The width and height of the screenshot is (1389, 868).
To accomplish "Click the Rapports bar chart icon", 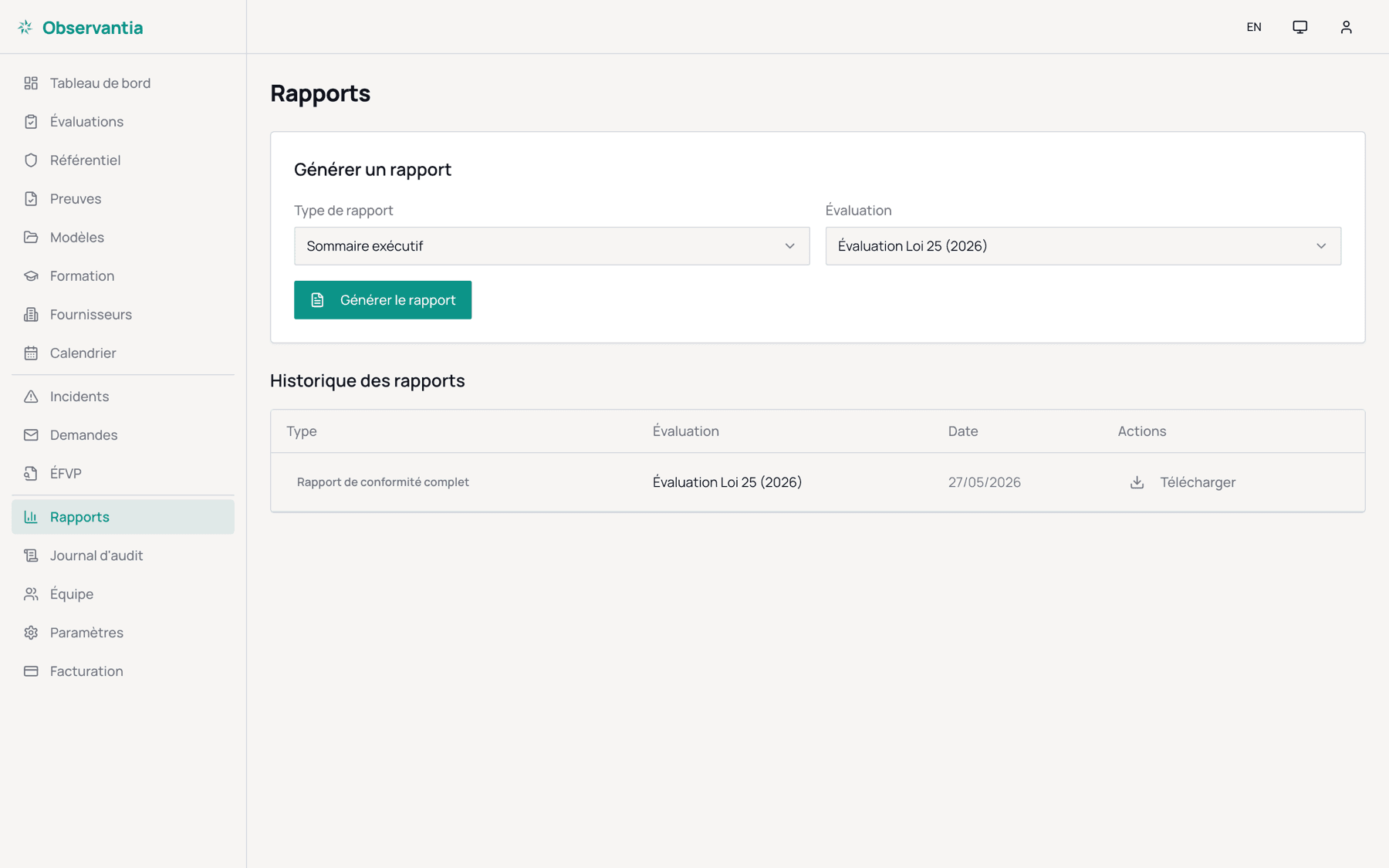I will pos(31,516).
